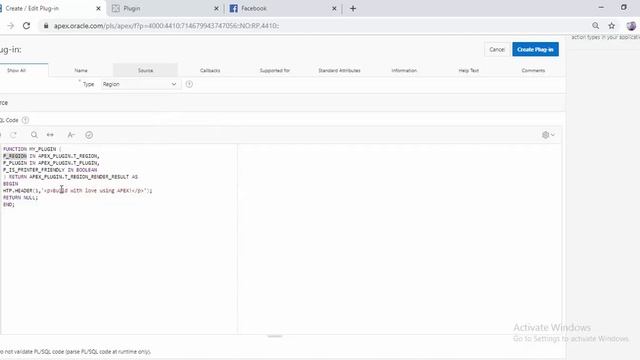Open the Supported for tab
The width and height of the screenshot is (640, 360).
pos(275,70)
